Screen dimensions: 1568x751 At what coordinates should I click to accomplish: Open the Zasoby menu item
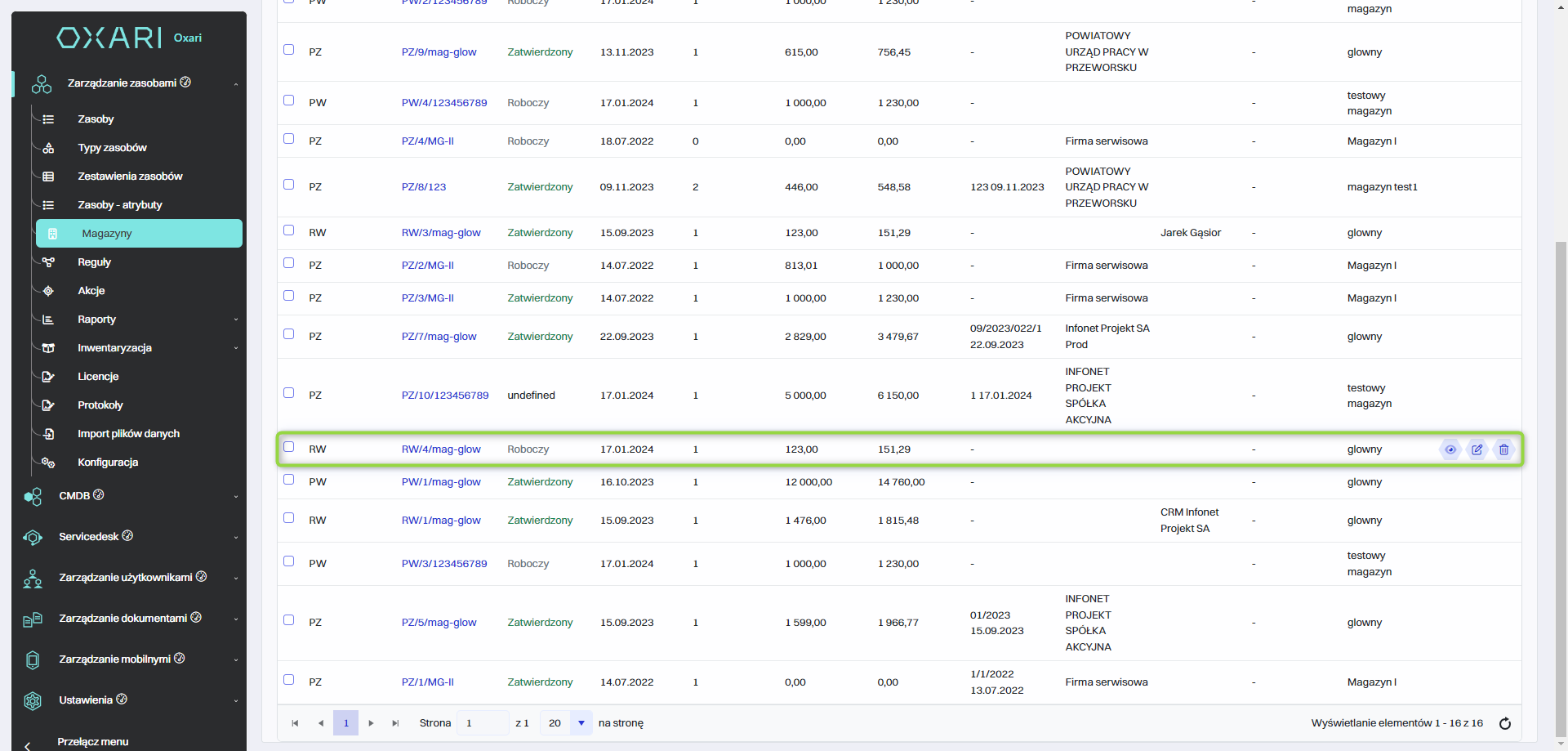[96, 119]
